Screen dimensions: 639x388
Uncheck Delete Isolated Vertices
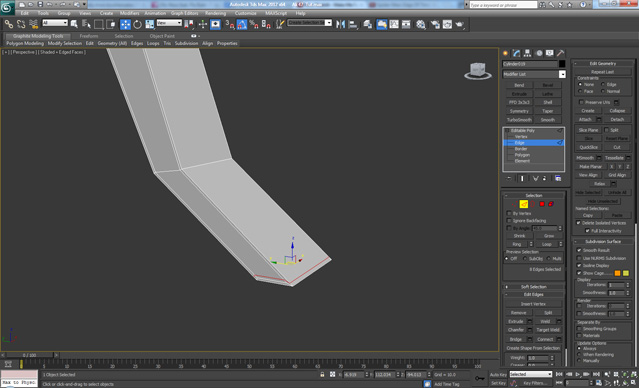point(578,223)
